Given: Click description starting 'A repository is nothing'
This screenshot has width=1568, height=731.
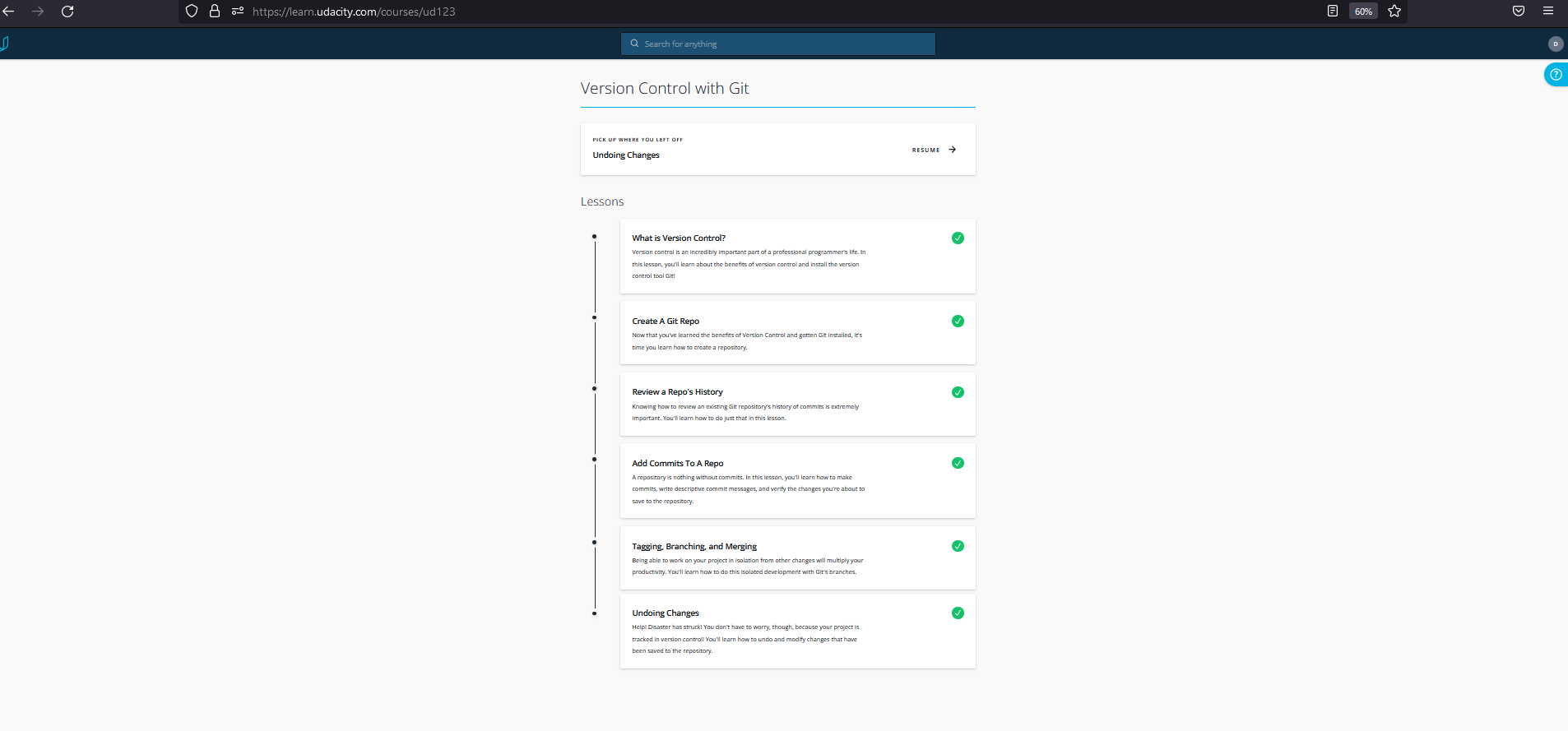Looking at the screenshot, I should pyautogui.click(x=749, y=490).
